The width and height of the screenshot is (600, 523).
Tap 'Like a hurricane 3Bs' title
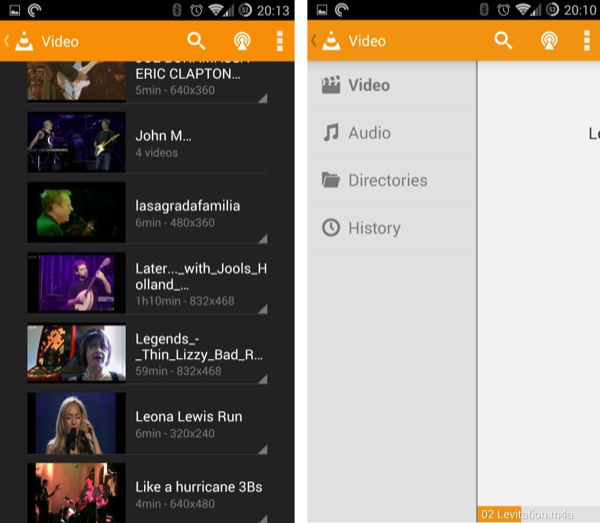click(199, 487)
